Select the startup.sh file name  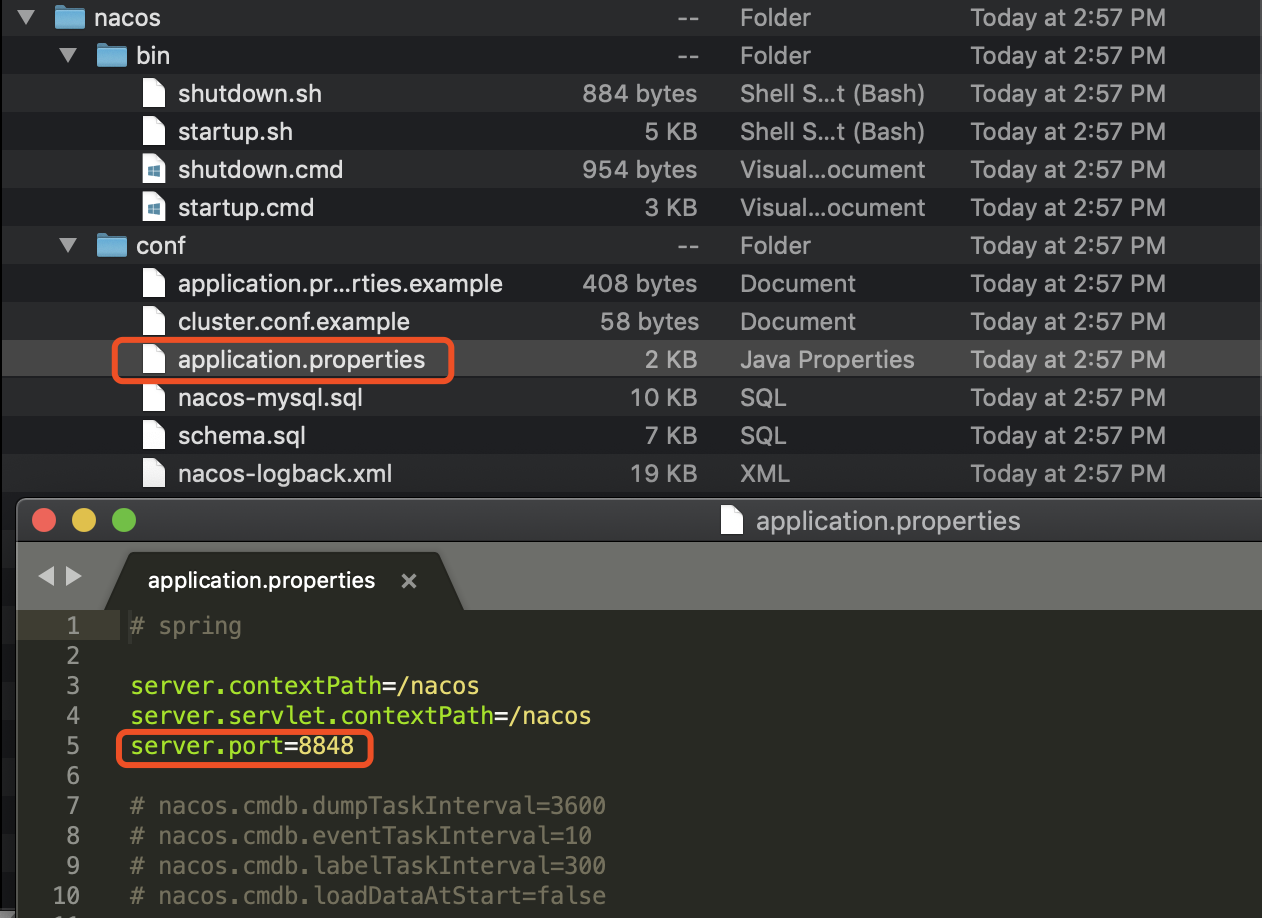(235, 132)
